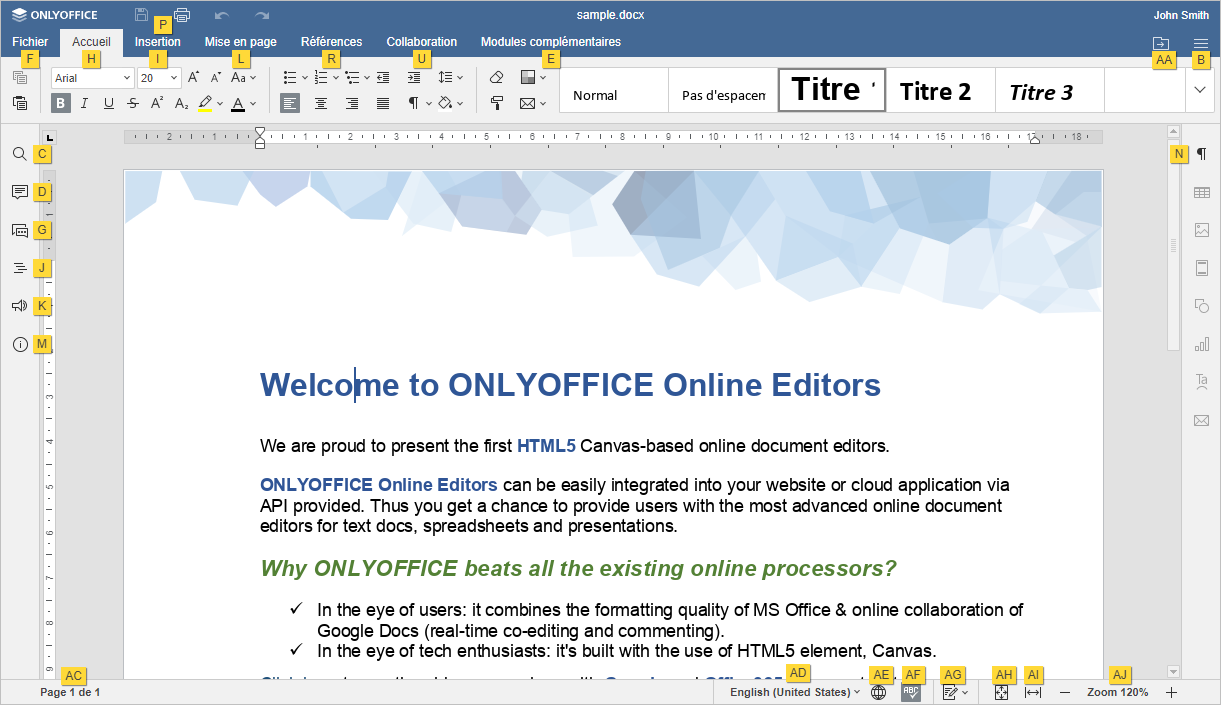
Task: Click the increase indent icon
Action: pos(414,77)
